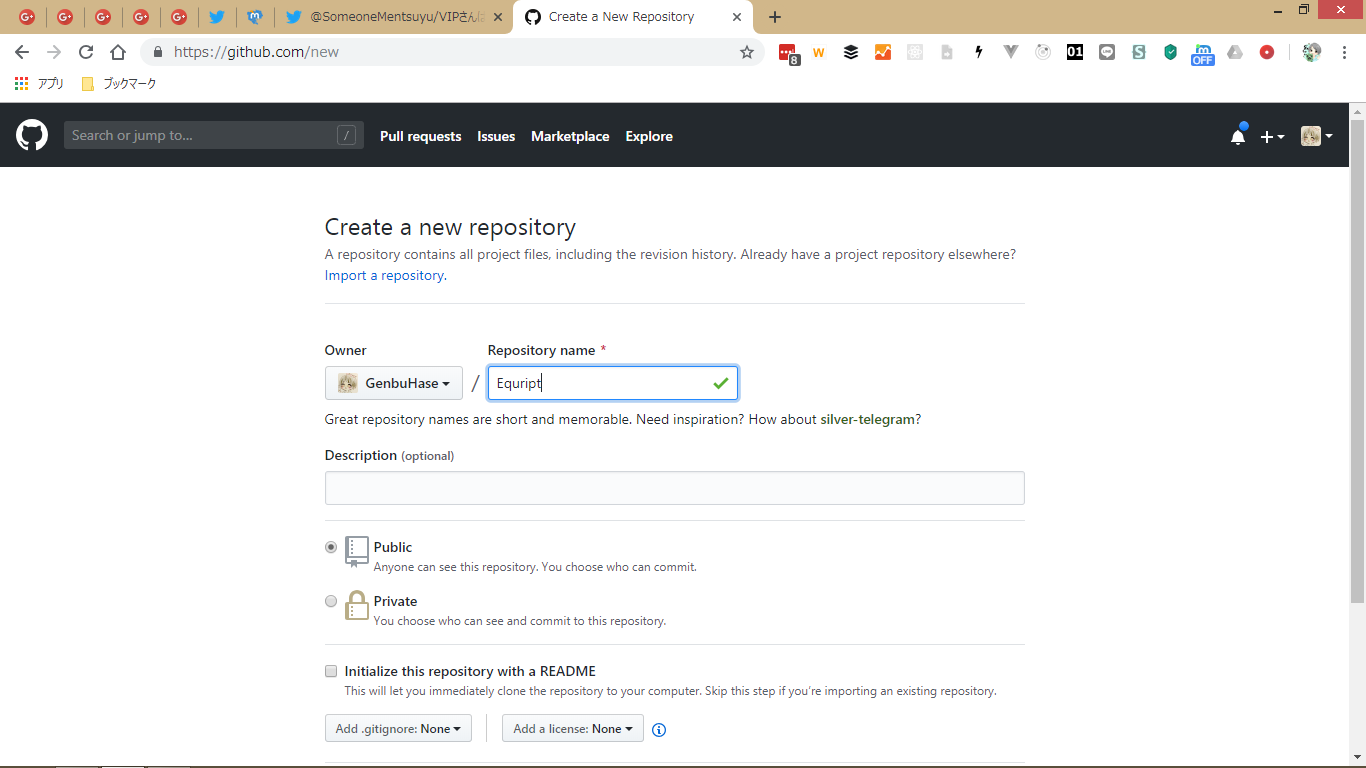Click the browser home button
Image resolution: width=1366 pixels, height=768 pixels.
click(x=118, y=52)
